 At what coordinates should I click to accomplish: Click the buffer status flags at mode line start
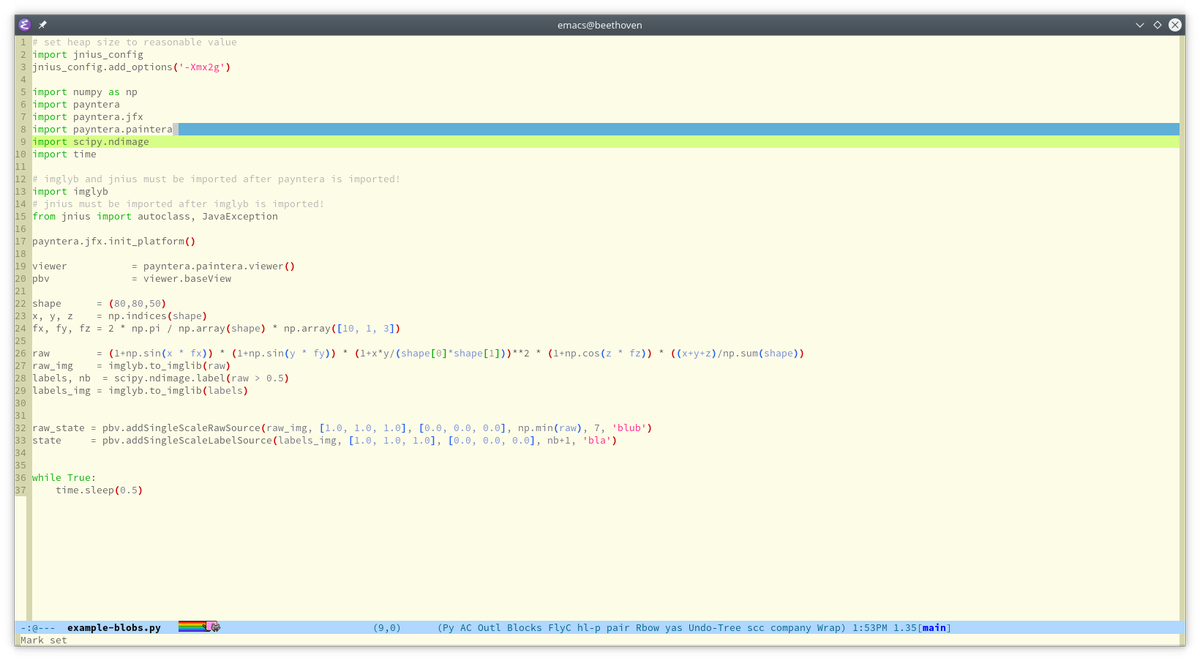[38, 628]
